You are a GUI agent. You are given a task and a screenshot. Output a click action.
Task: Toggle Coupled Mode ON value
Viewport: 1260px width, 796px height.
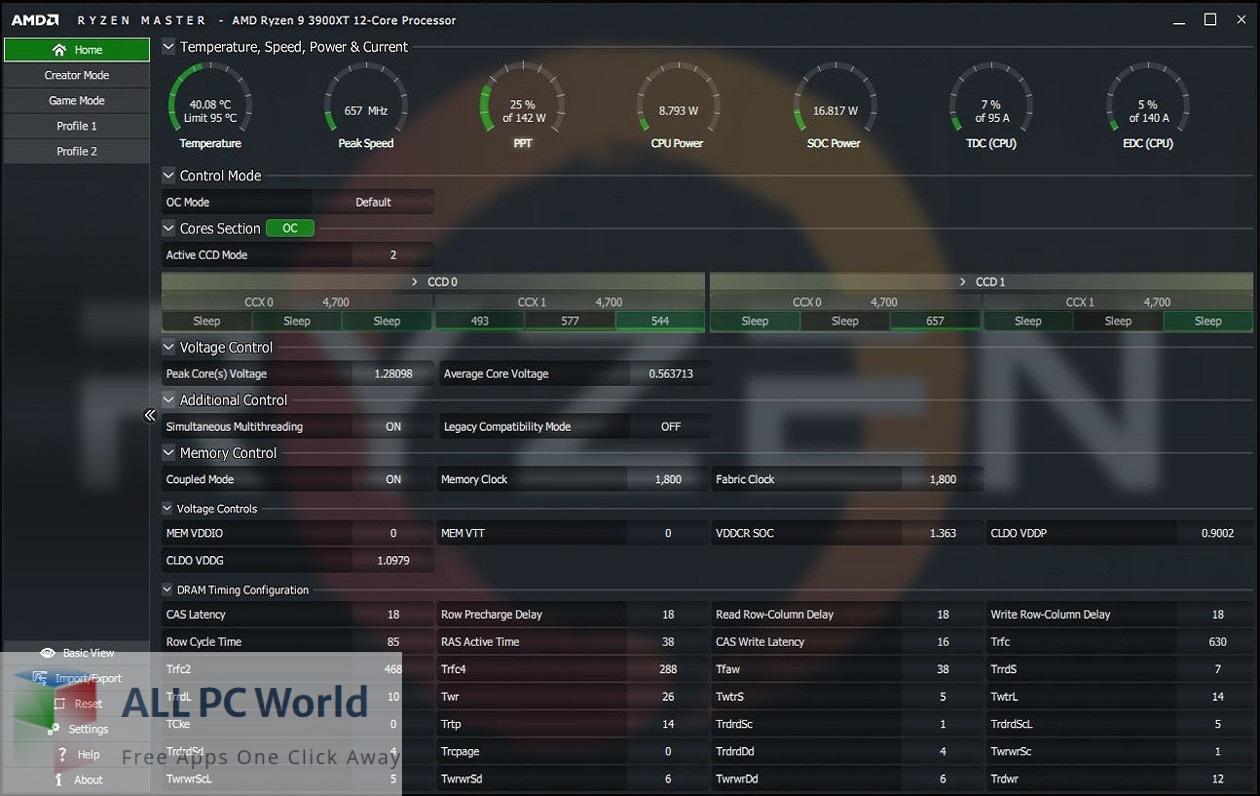point(393,480)
